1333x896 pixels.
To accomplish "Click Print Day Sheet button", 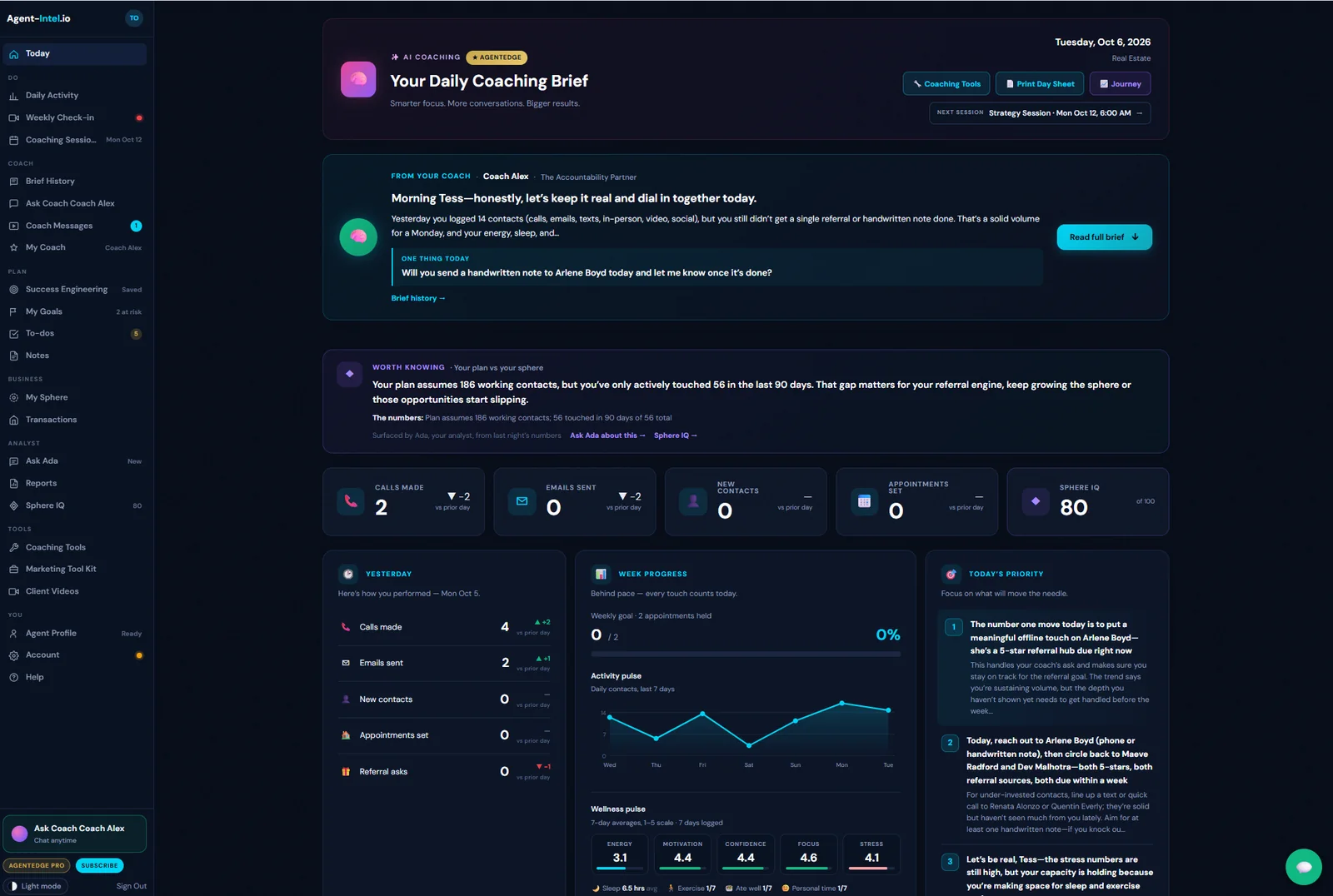I will coord(1040,84).
